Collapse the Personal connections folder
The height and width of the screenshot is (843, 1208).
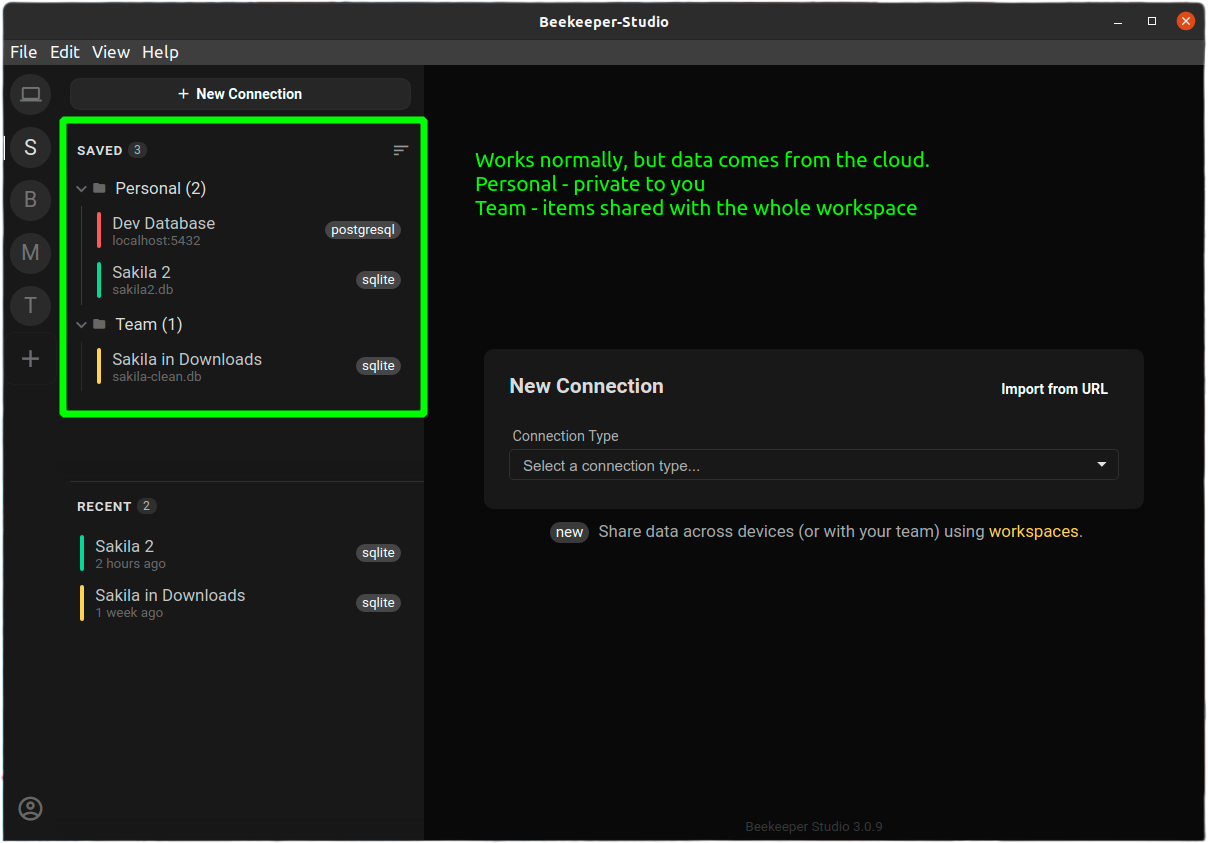tap(82, 188)
